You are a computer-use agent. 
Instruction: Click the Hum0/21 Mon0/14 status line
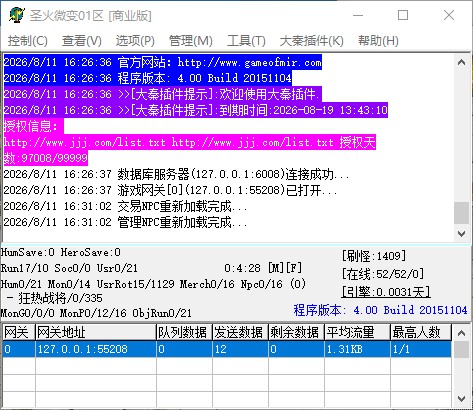[x=153, y=284]
